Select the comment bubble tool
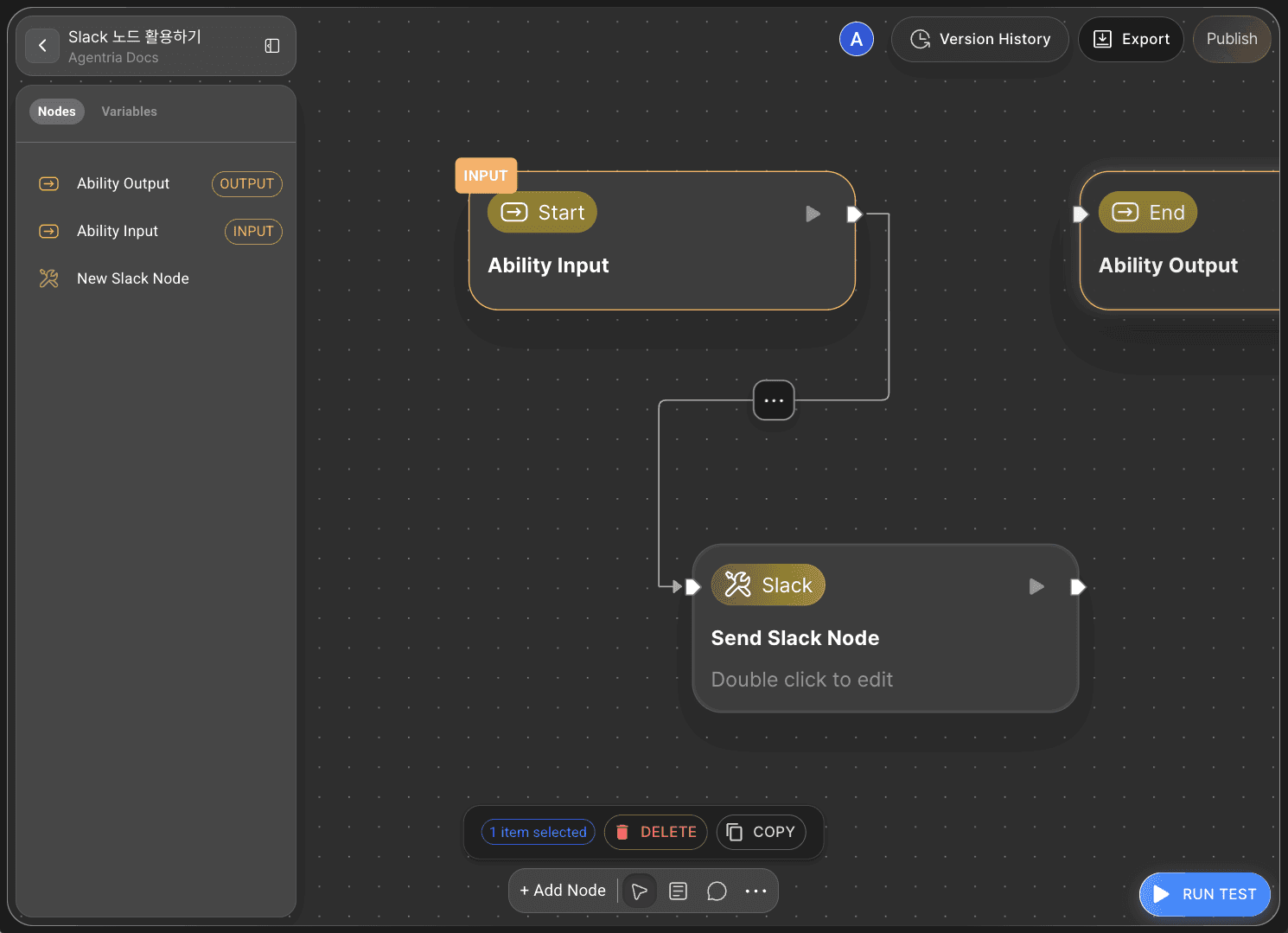Image resolution: width=1288 pixels, height=933 pixels. [717, 891]
